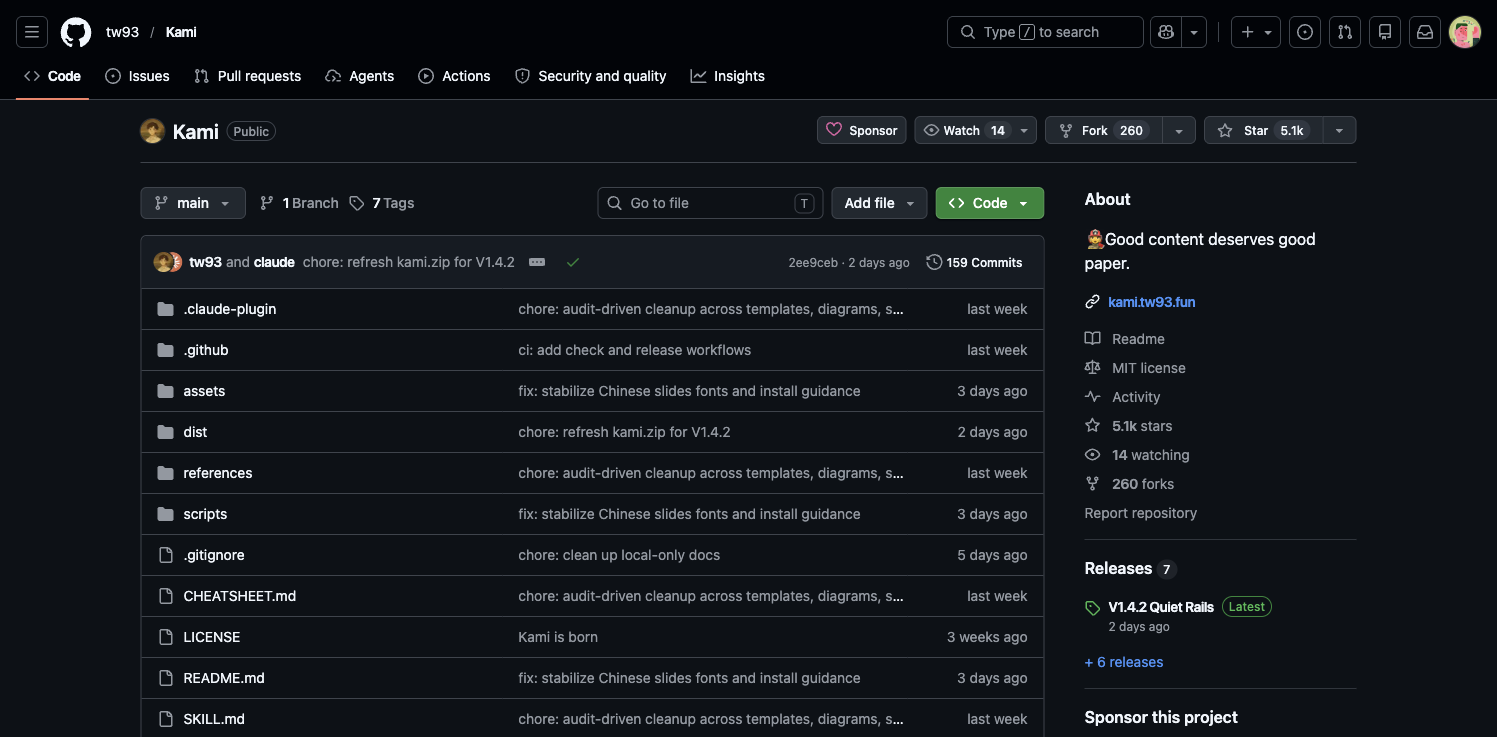Open the LICENSE file

pyautogui.click(x=212, y=637)
